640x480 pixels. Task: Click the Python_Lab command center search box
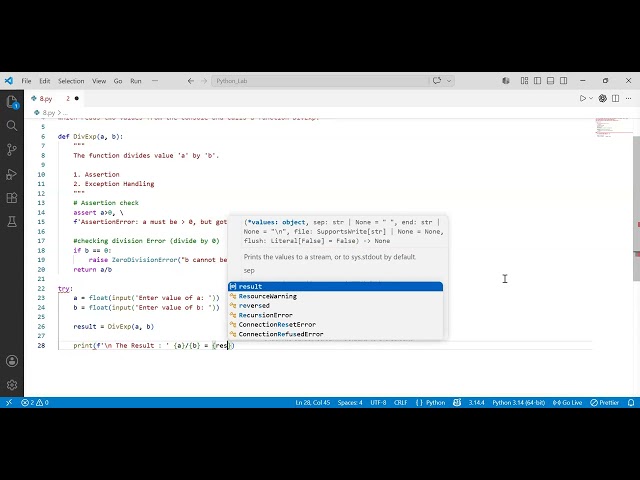click(x=320, y=81)
